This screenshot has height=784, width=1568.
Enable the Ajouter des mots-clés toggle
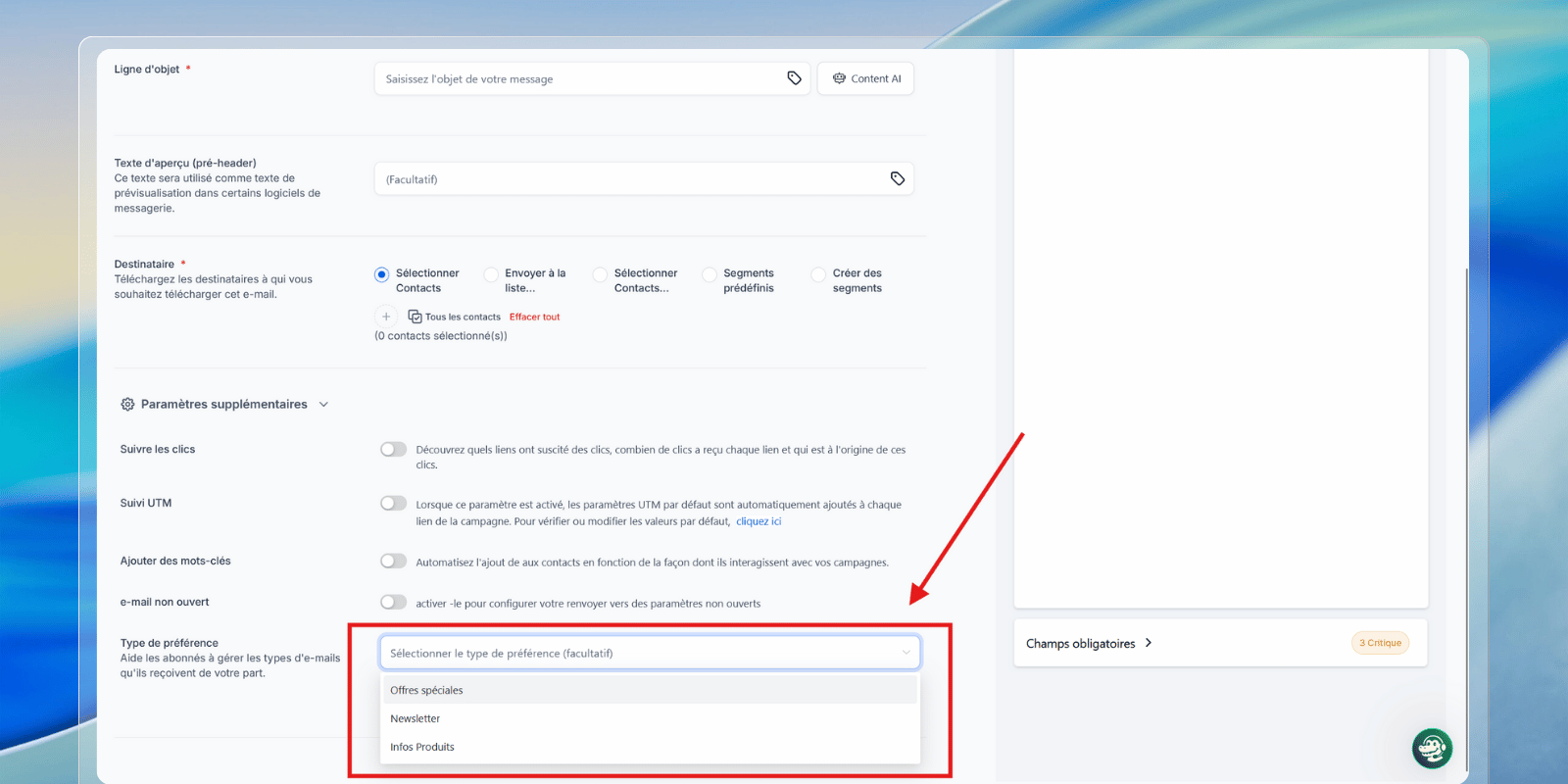[393, 561]
